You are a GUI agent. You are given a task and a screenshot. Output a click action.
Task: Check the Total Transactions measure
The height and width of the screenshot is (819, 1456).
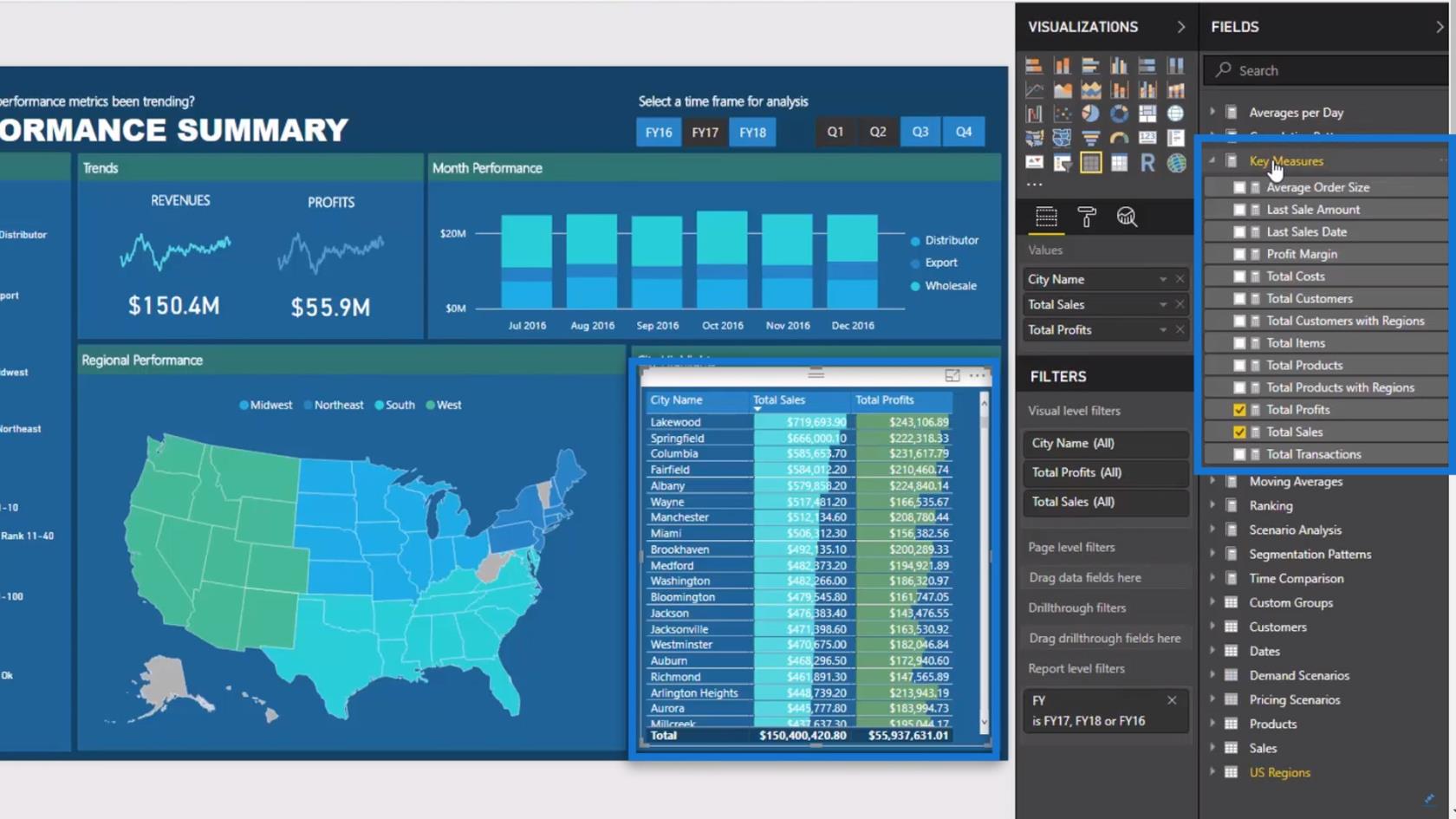pos(1239,454)
